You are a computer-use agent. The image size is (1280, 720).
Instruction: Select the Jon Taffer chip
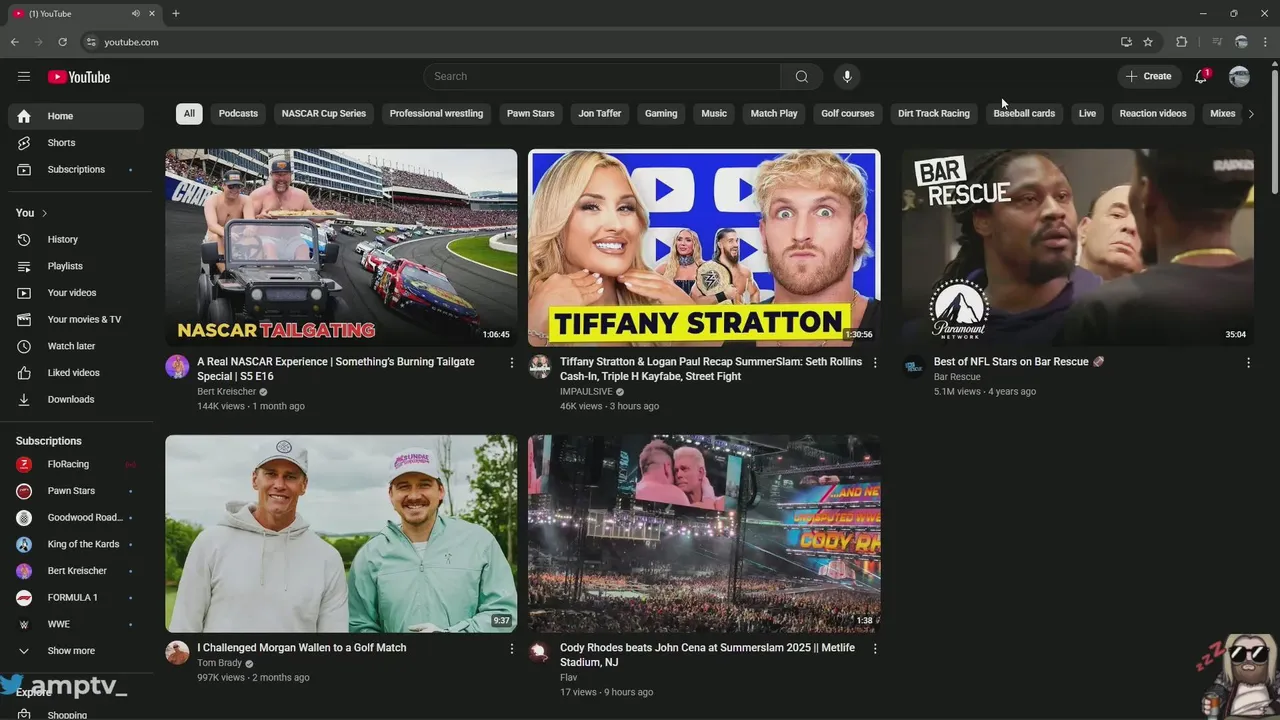(600, 114)
